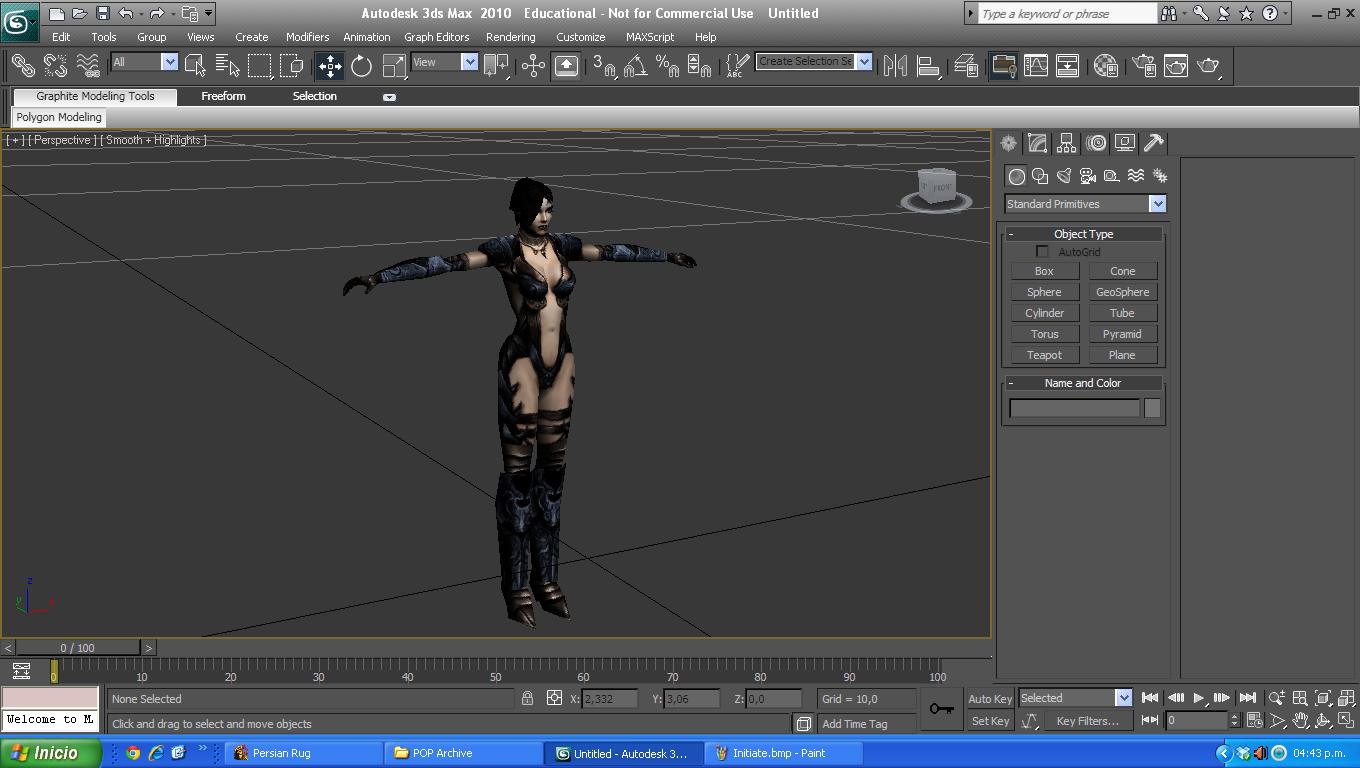Switch to the Freeform tab
Image resolution: width=1360 pixels, height=768 pixels.
click(x=223, y=96)
